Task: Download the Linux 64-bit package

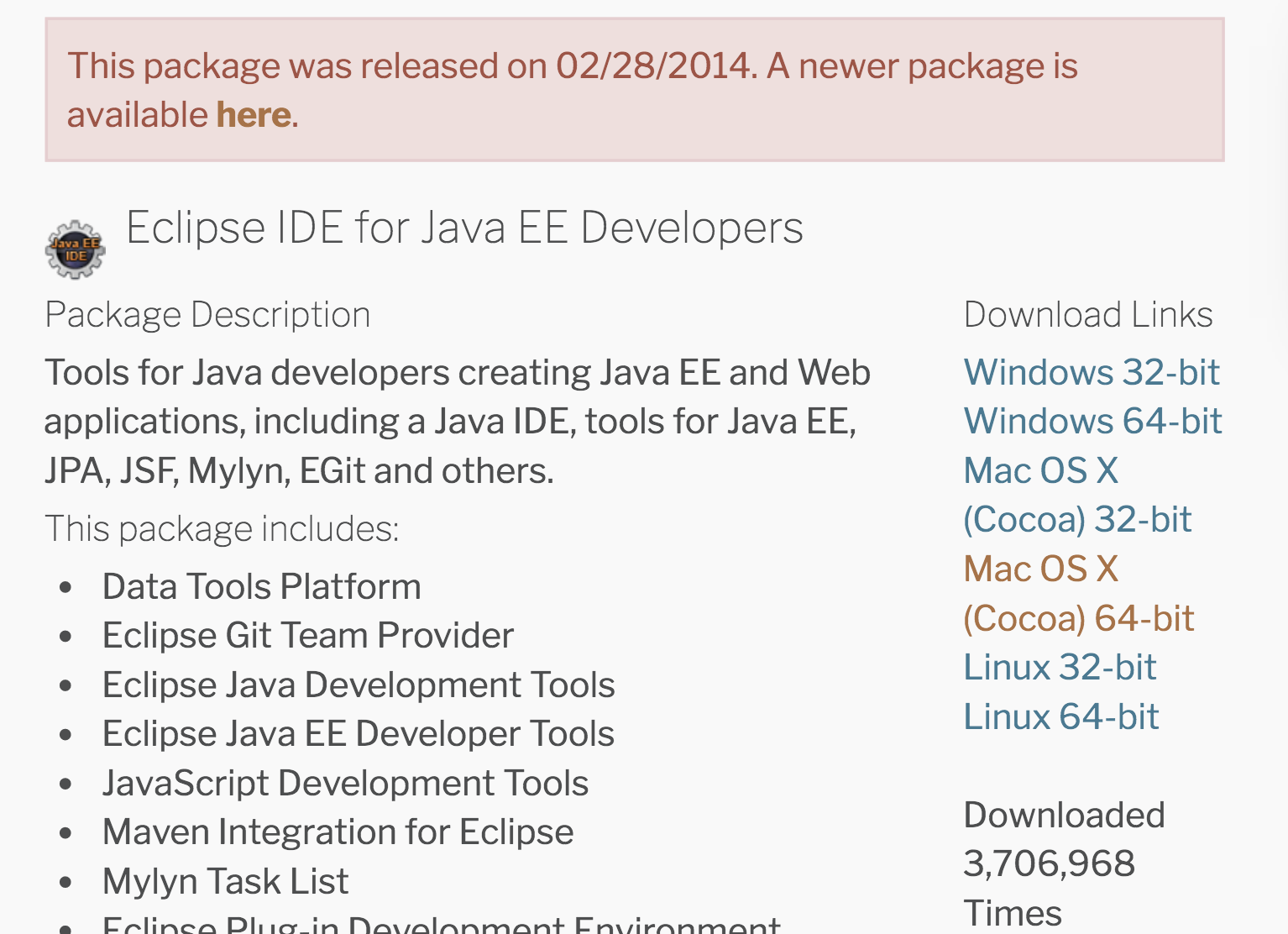Action: click(1060, 717)
